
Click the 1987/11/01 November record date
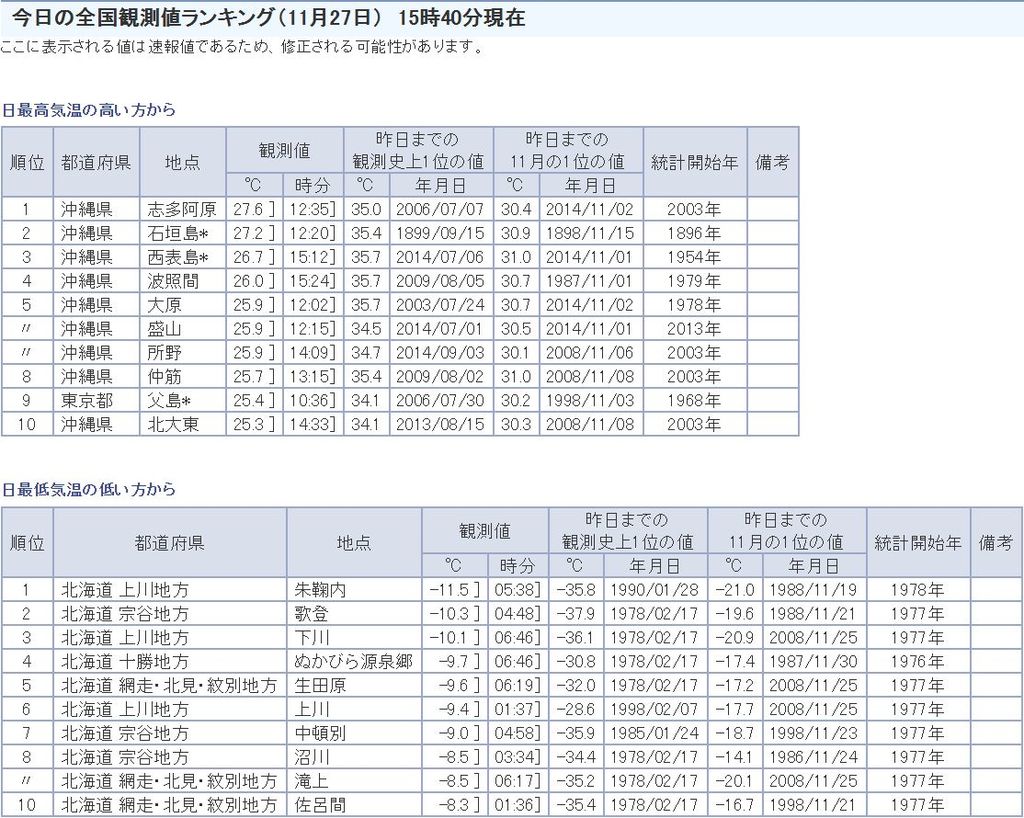click(x=590, y=281)
